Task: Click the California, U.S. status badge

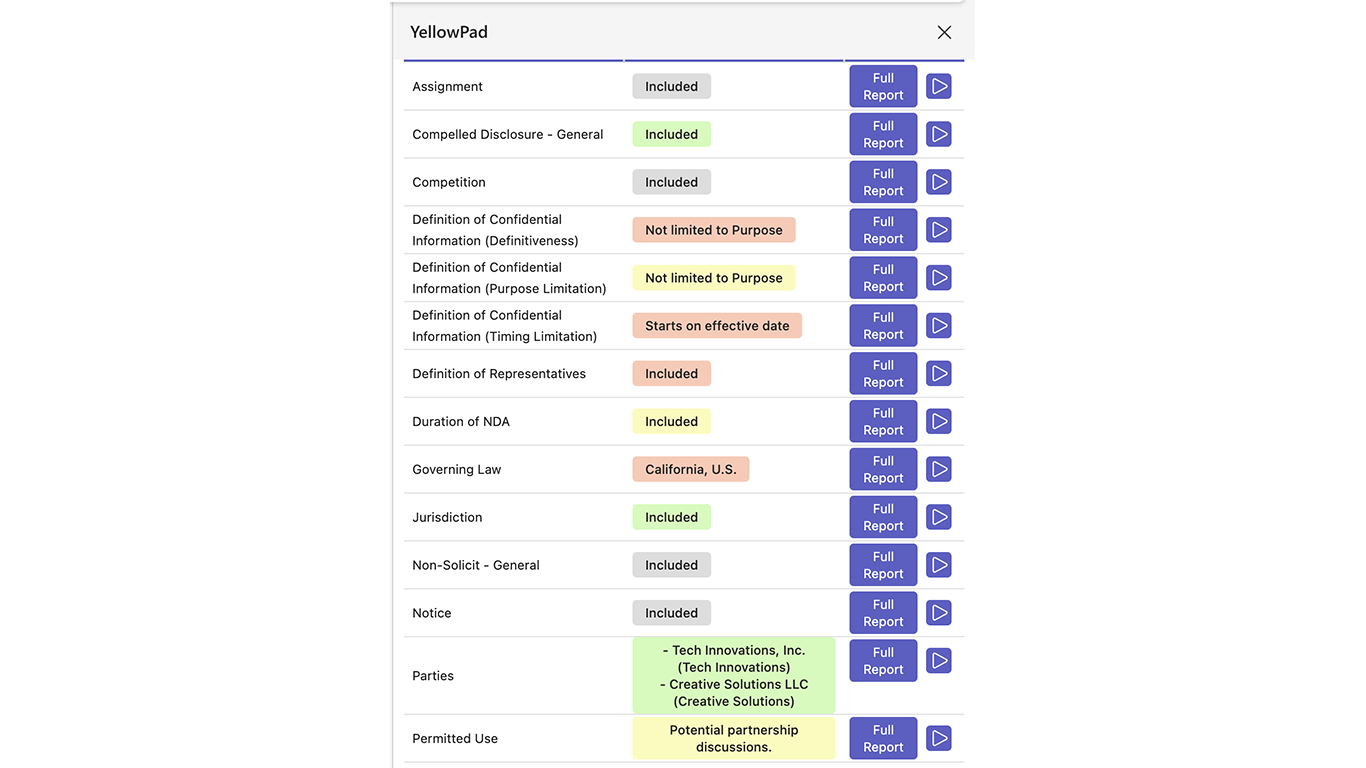Action: tap(690, 469)
